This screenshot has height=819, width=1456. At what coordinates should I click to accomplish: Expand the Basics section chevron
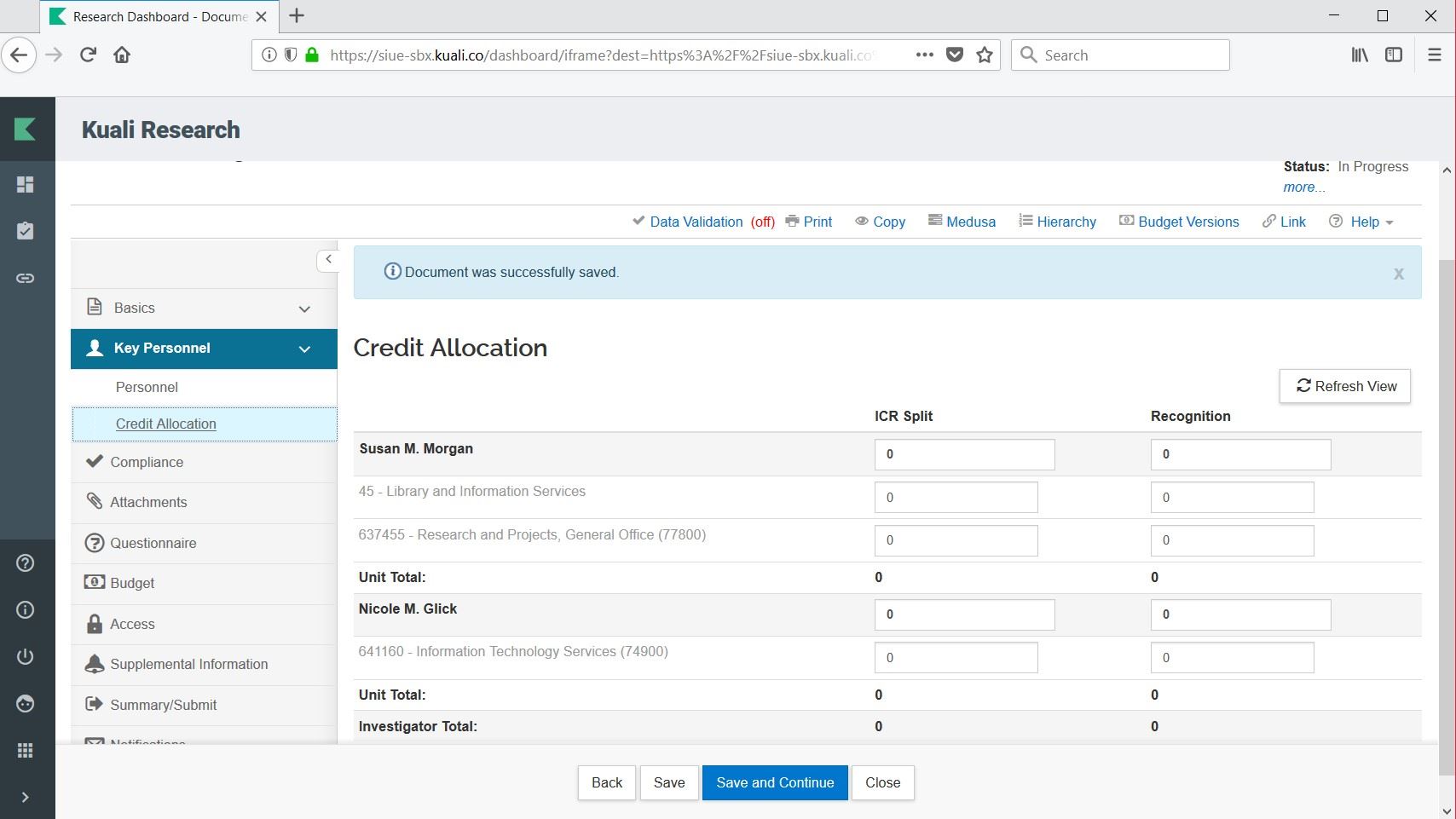(304, 309)
